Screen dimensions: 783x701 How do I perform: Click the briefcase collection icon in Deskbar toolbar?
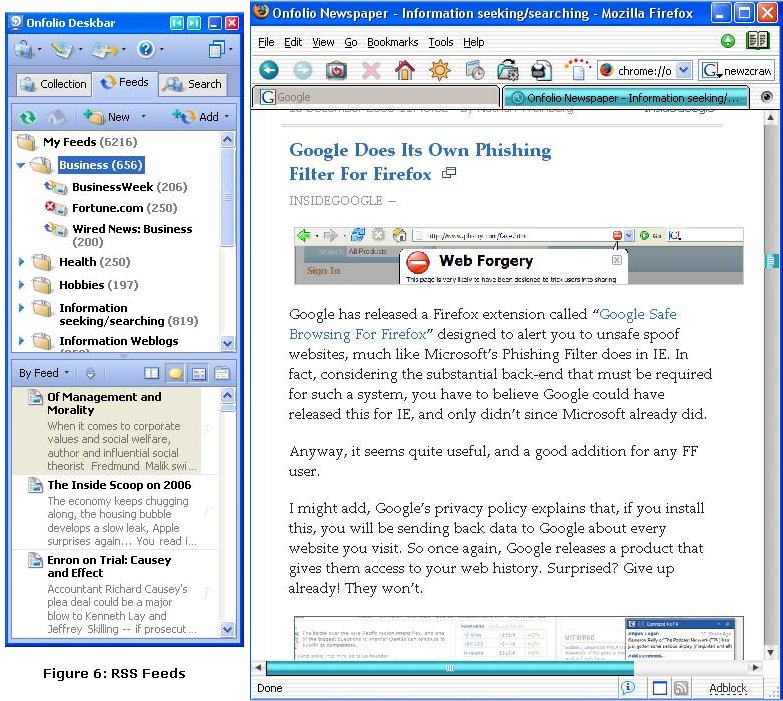click(23, 49)
